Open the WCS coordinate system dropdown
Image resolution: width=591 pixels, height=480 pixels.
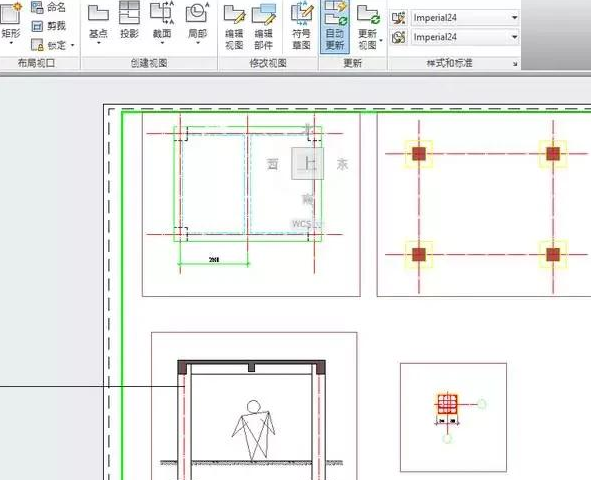coord(308,224)
